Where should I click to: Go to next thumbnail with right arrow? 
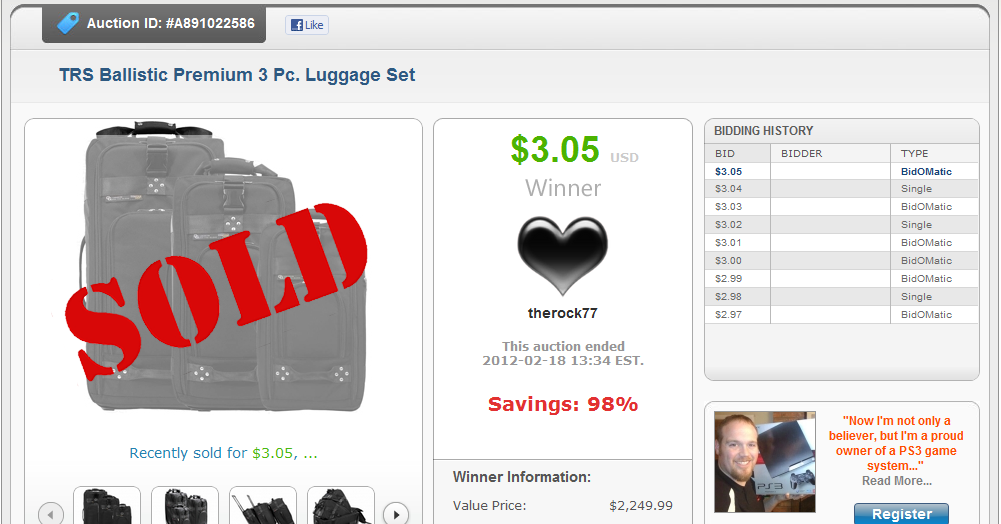396,514
